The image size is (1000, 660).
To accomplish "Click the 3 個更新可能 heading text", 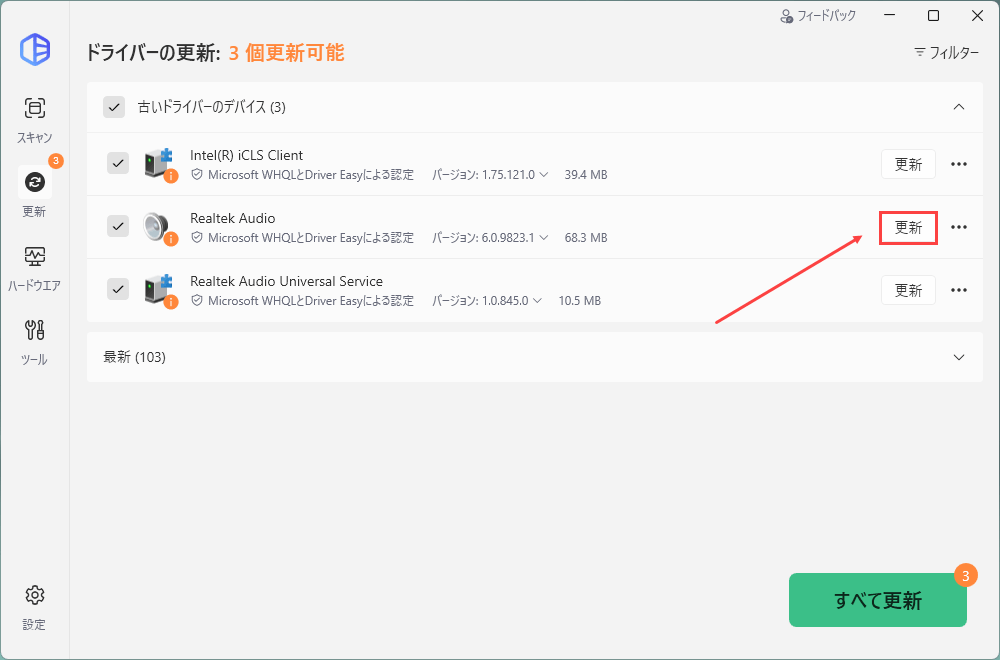I will click(286, 53).
